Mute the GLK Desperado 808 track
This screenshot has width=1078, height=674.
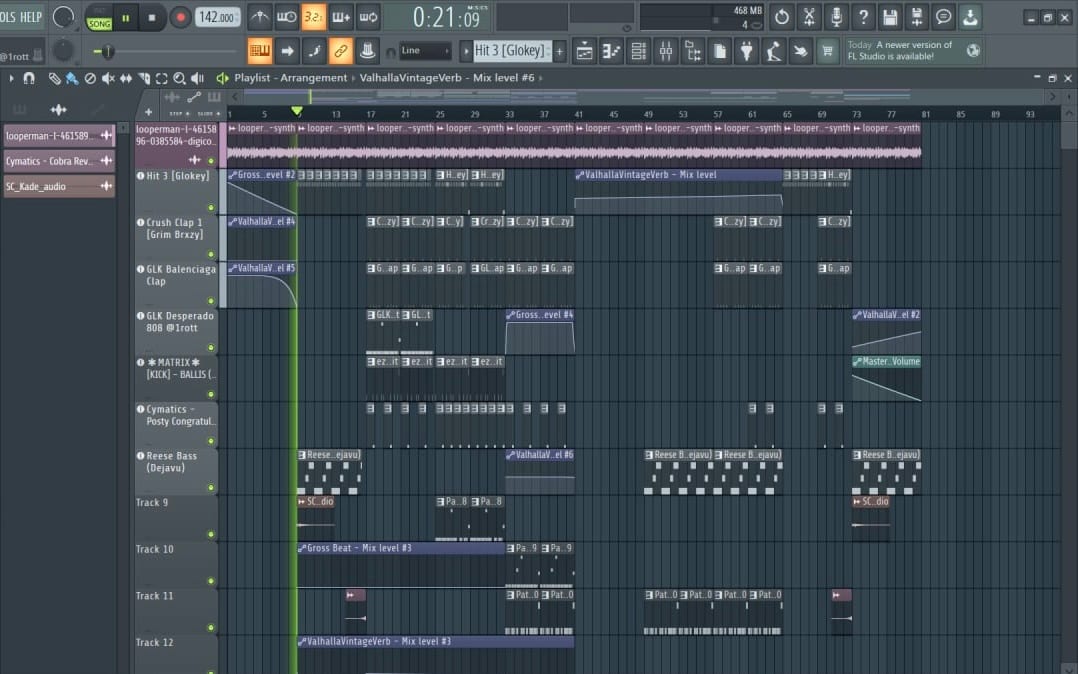211,347
